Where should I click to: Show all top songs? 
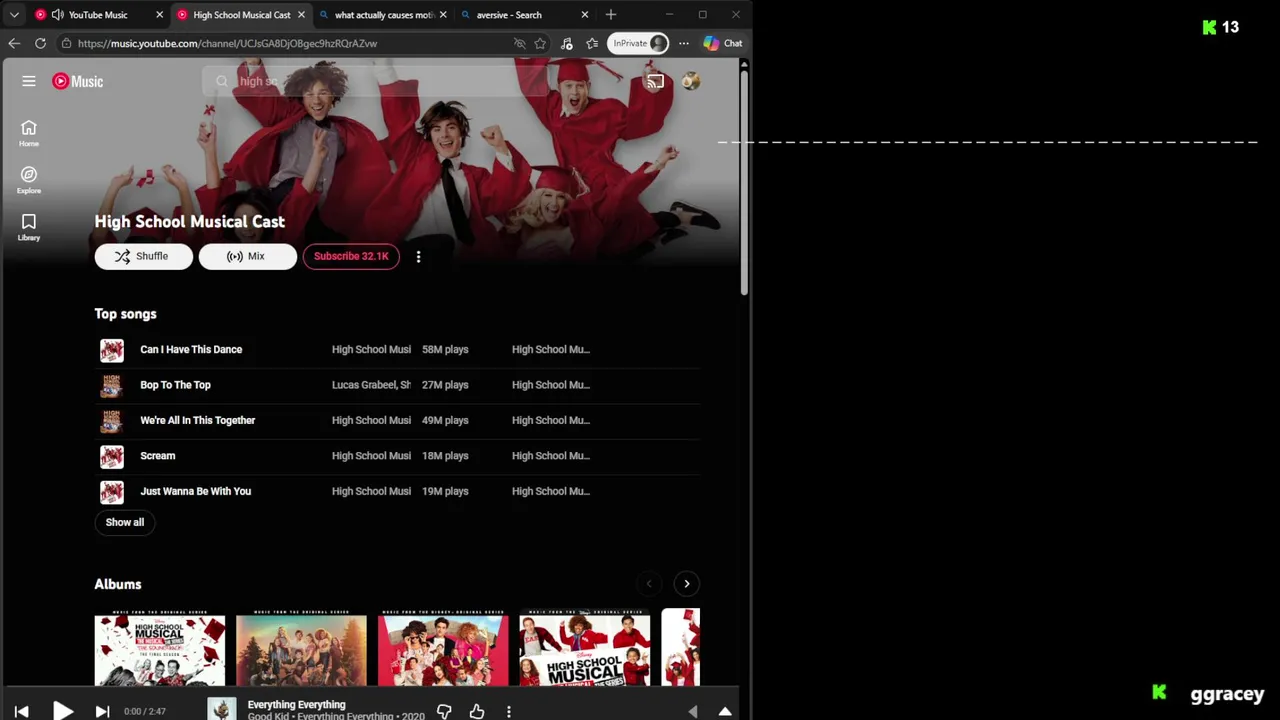point(125,522)
